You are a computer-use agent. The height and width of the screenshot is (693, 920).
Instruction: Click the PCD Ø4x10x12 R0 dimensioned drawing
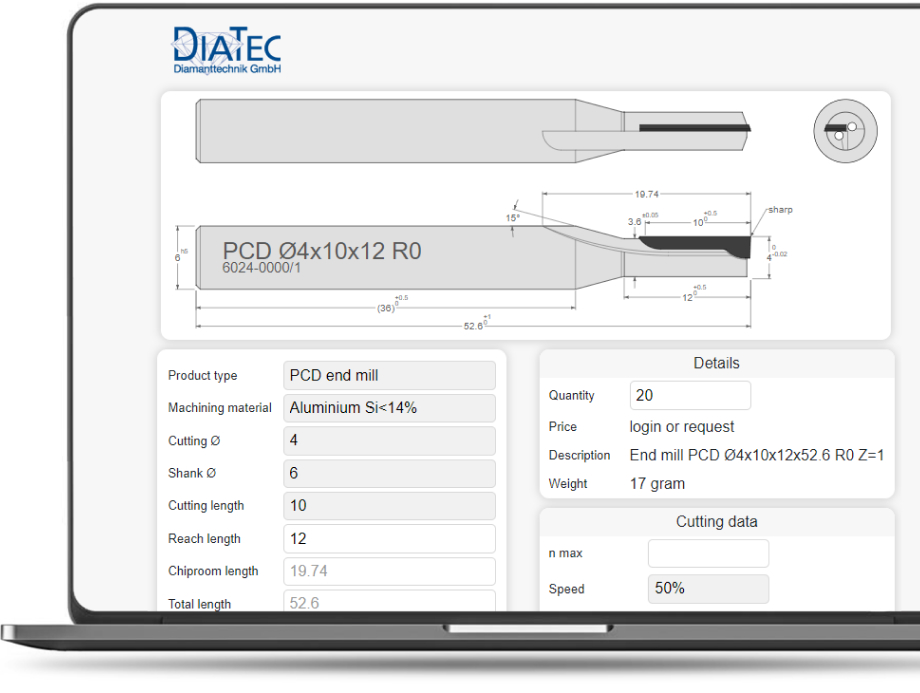point(481,261)
